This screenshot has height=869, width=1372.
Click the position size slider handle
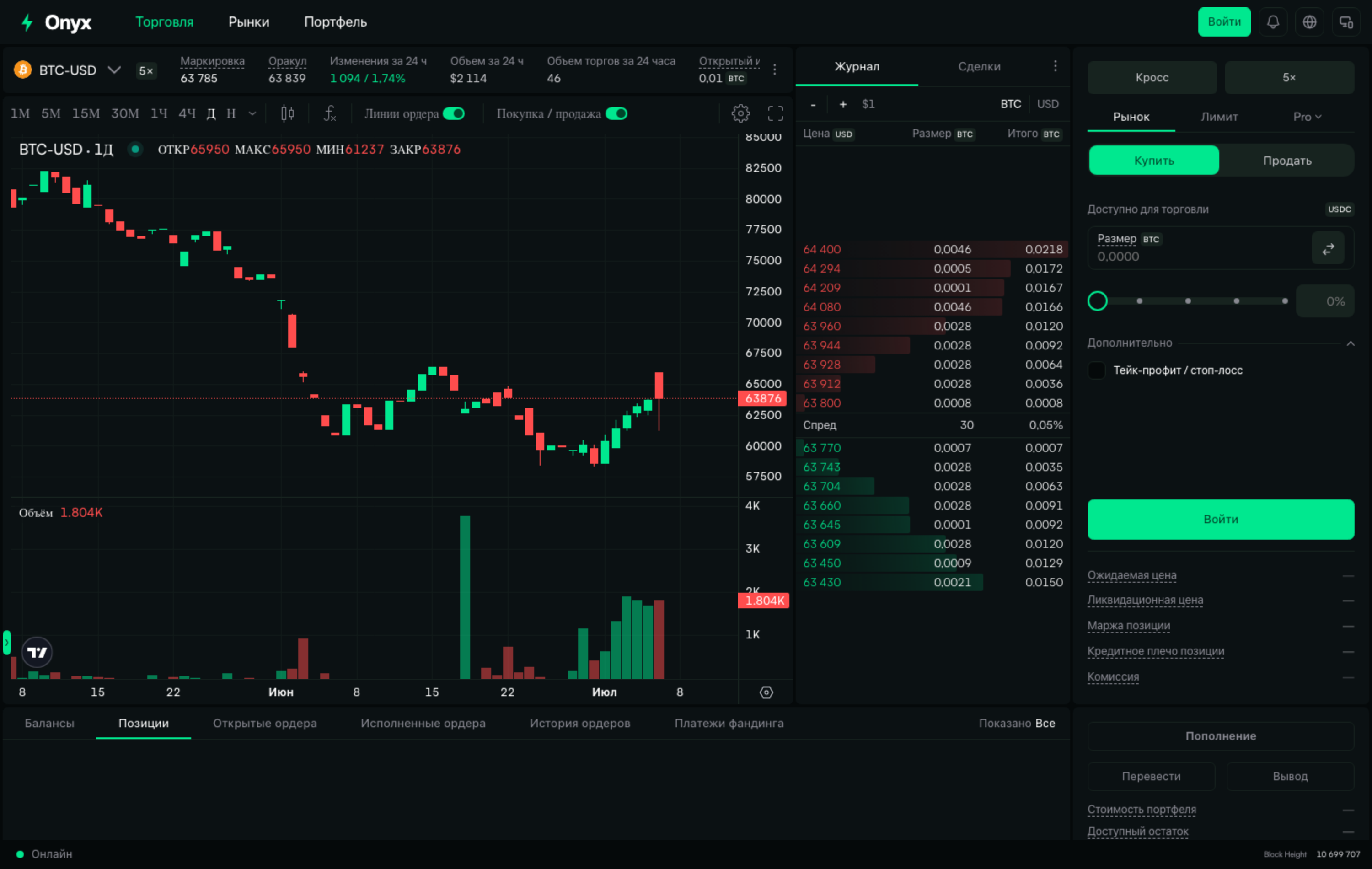(1098, 301)
